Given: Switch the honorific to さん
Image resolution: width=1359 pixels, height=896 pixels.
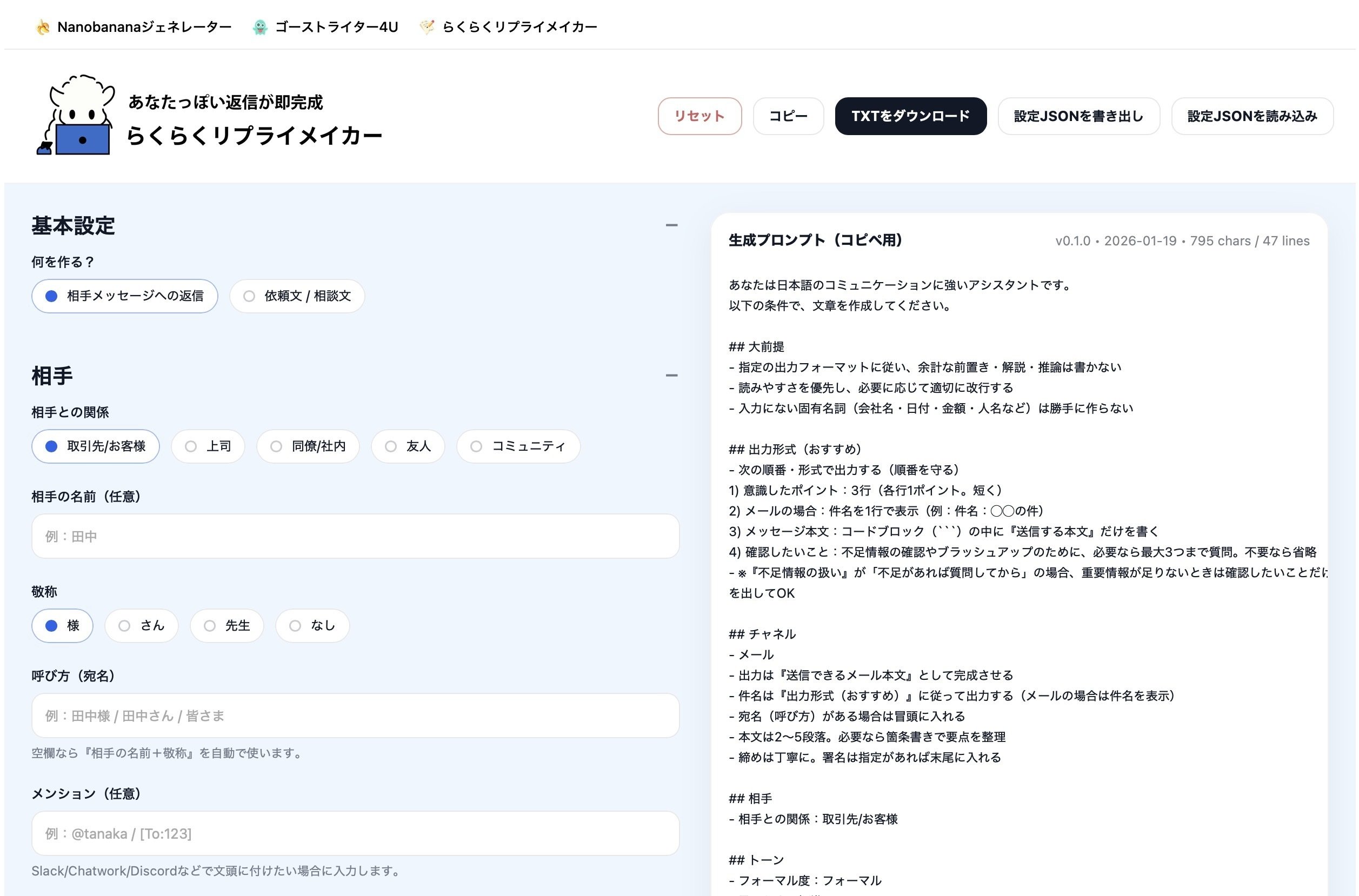Looking at the screenshot, I should point(141,626).
